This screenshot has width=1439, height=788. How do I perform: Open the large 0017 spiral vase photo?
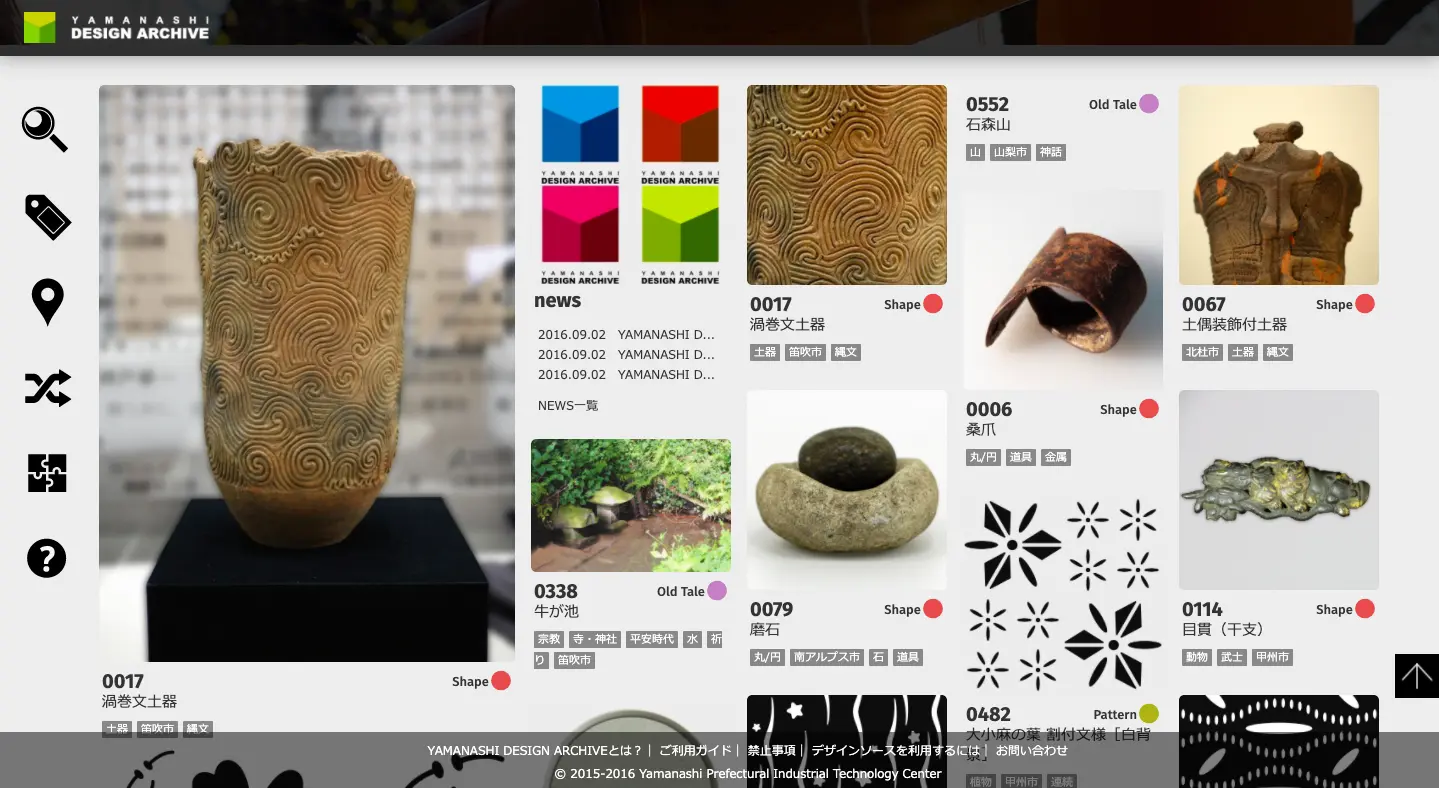click(x=307, y=373)
